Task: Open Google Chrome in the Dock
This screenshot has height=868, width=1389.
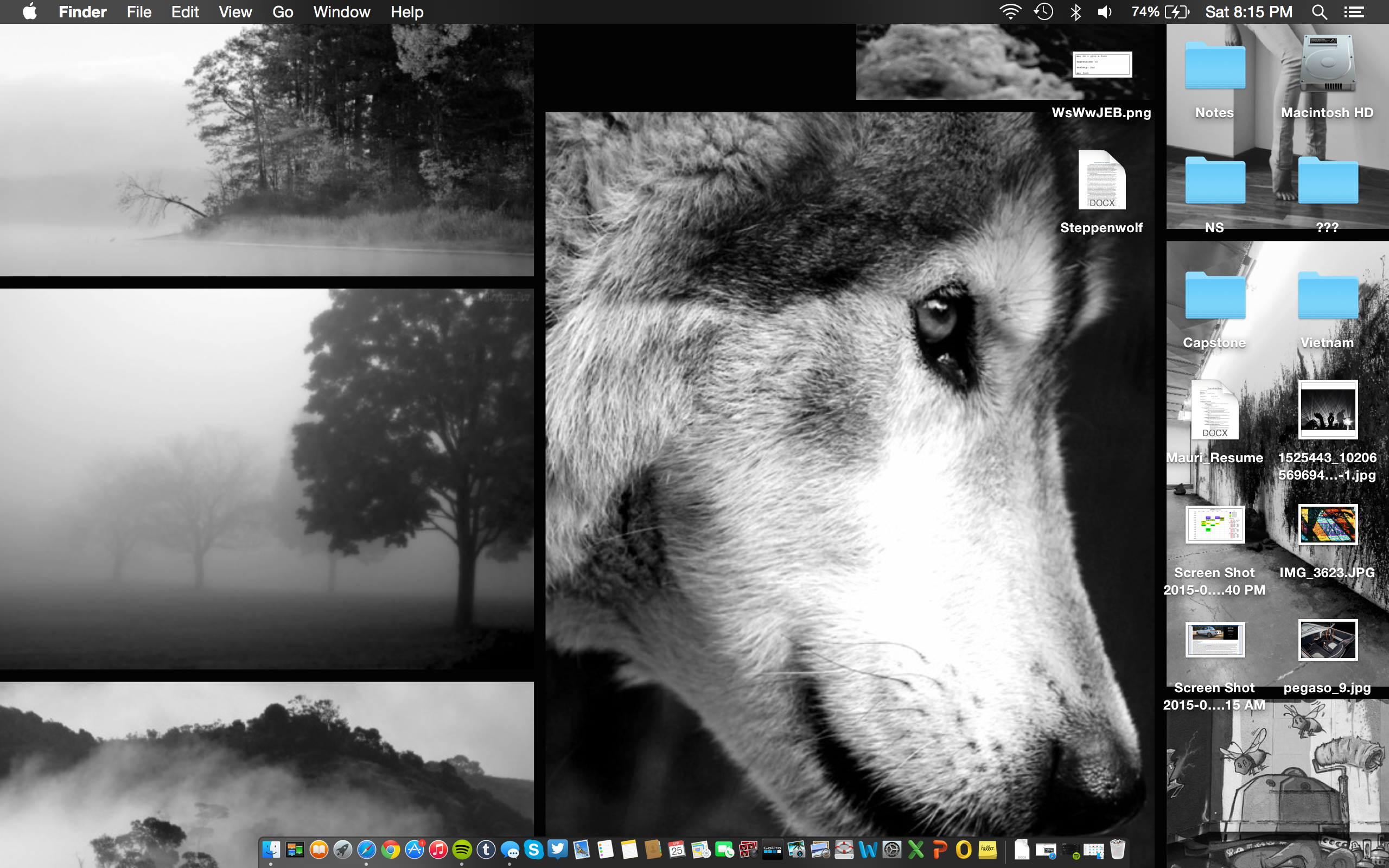Action: click(391, 849)
